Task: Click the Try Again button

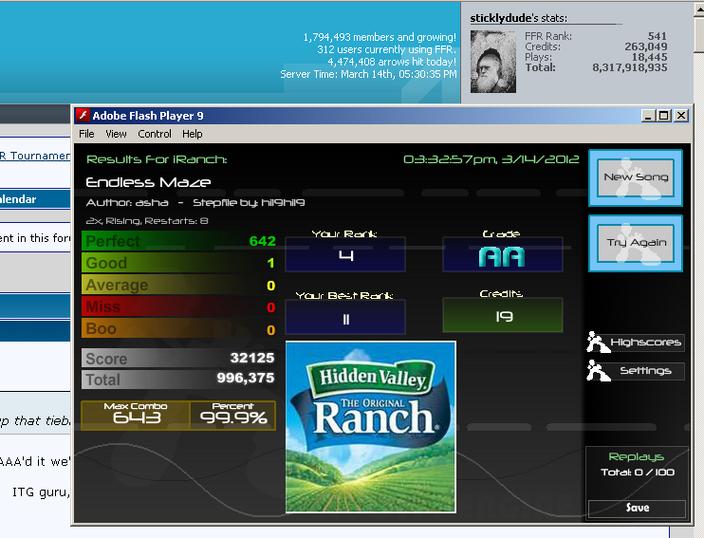Action: (x=635, y=243)
